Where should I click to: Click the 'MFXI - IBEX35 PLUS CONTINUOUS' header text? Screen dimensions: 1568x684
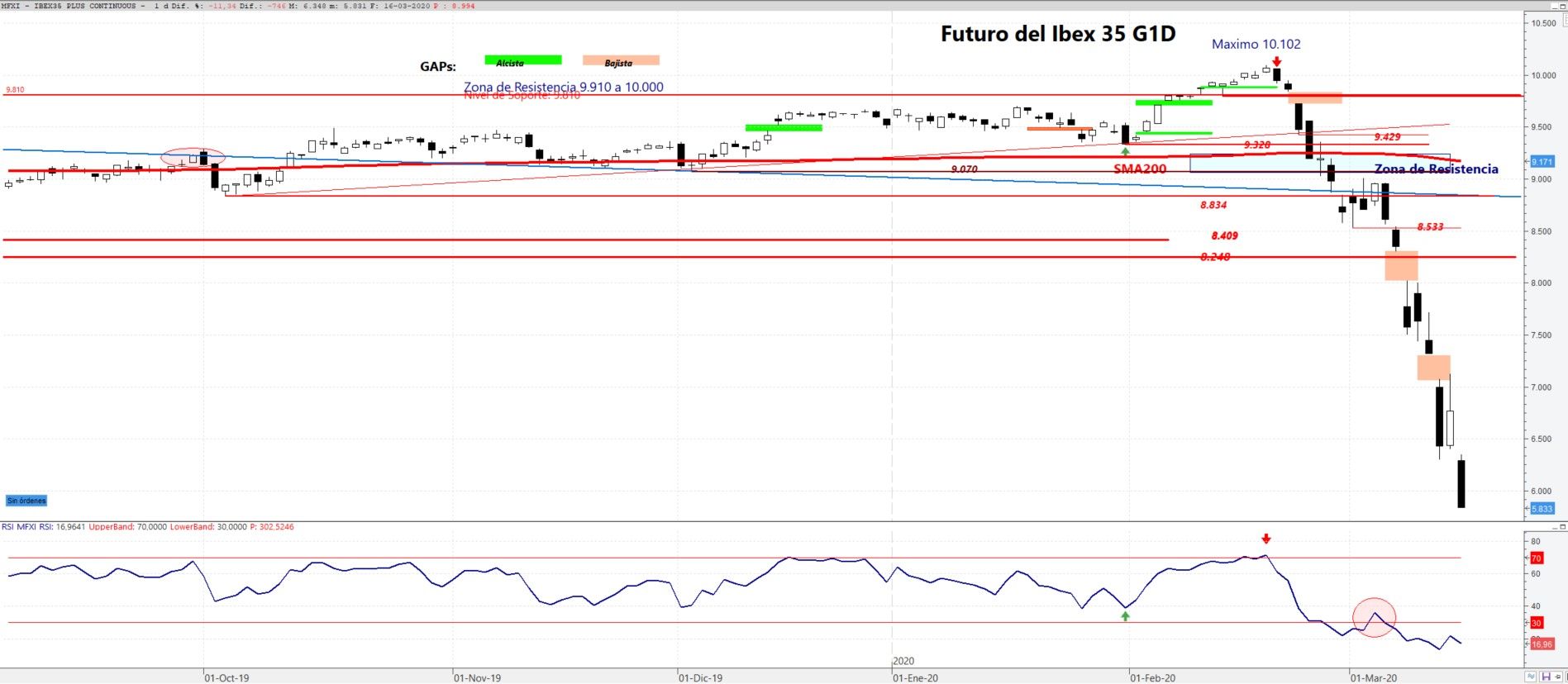[x=69, y=6]
